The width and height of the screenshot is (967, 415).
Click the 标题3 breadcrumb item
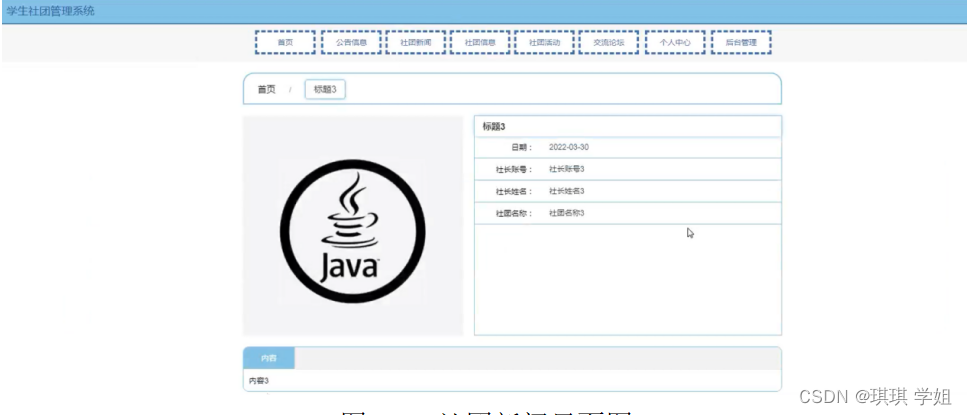[x=325, y=89]
